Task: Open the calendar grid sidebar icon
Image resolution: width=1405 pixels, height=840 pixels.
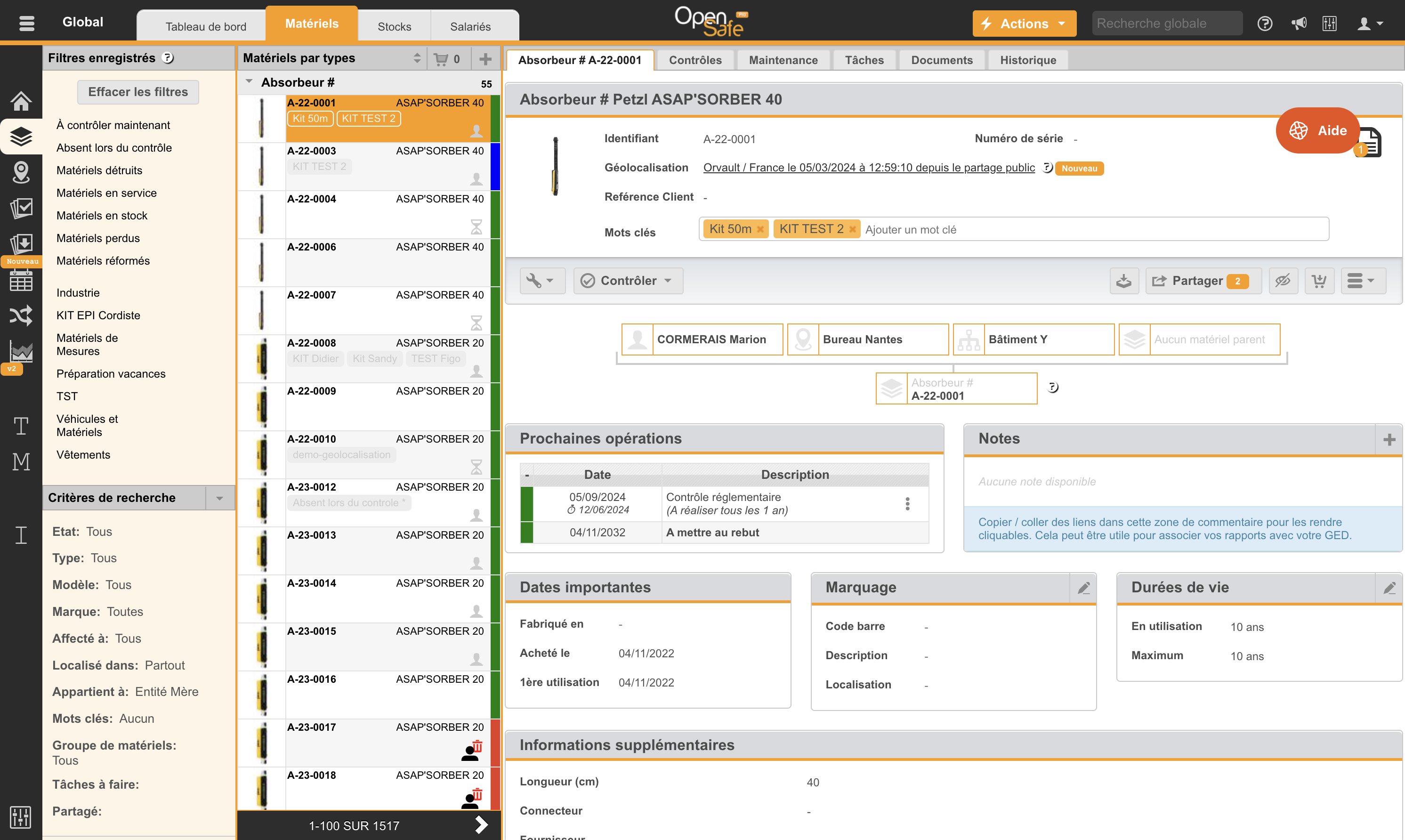Action: (21, 280)
